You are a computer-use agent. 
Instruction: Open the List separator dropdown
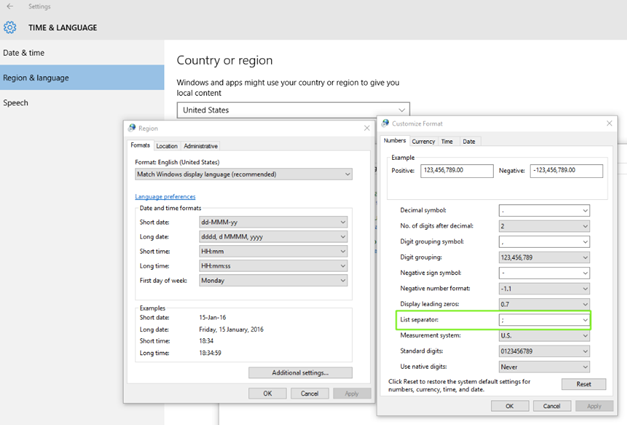544,320
